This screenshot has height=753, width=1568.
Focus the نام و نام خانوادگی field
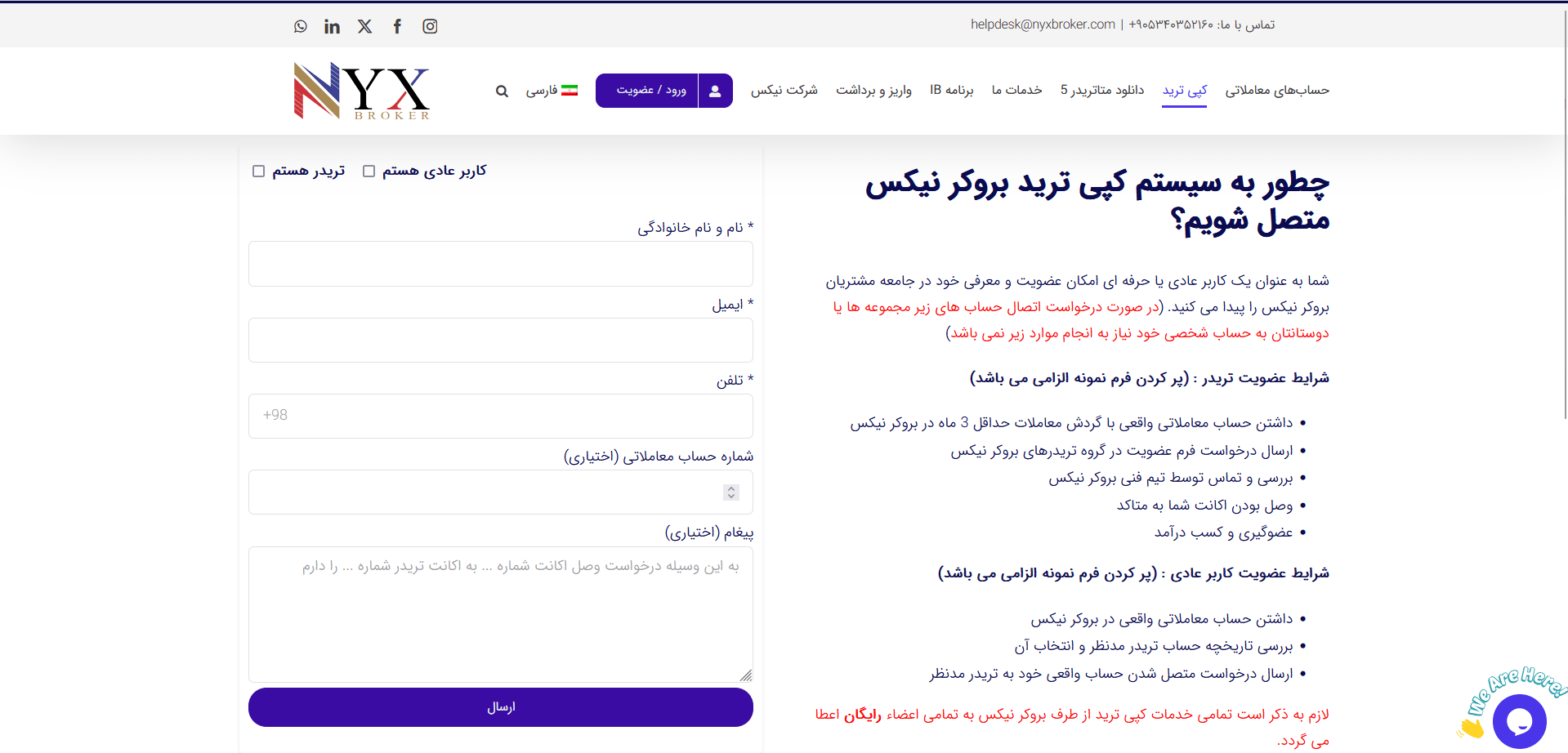[x=501, y=264]
